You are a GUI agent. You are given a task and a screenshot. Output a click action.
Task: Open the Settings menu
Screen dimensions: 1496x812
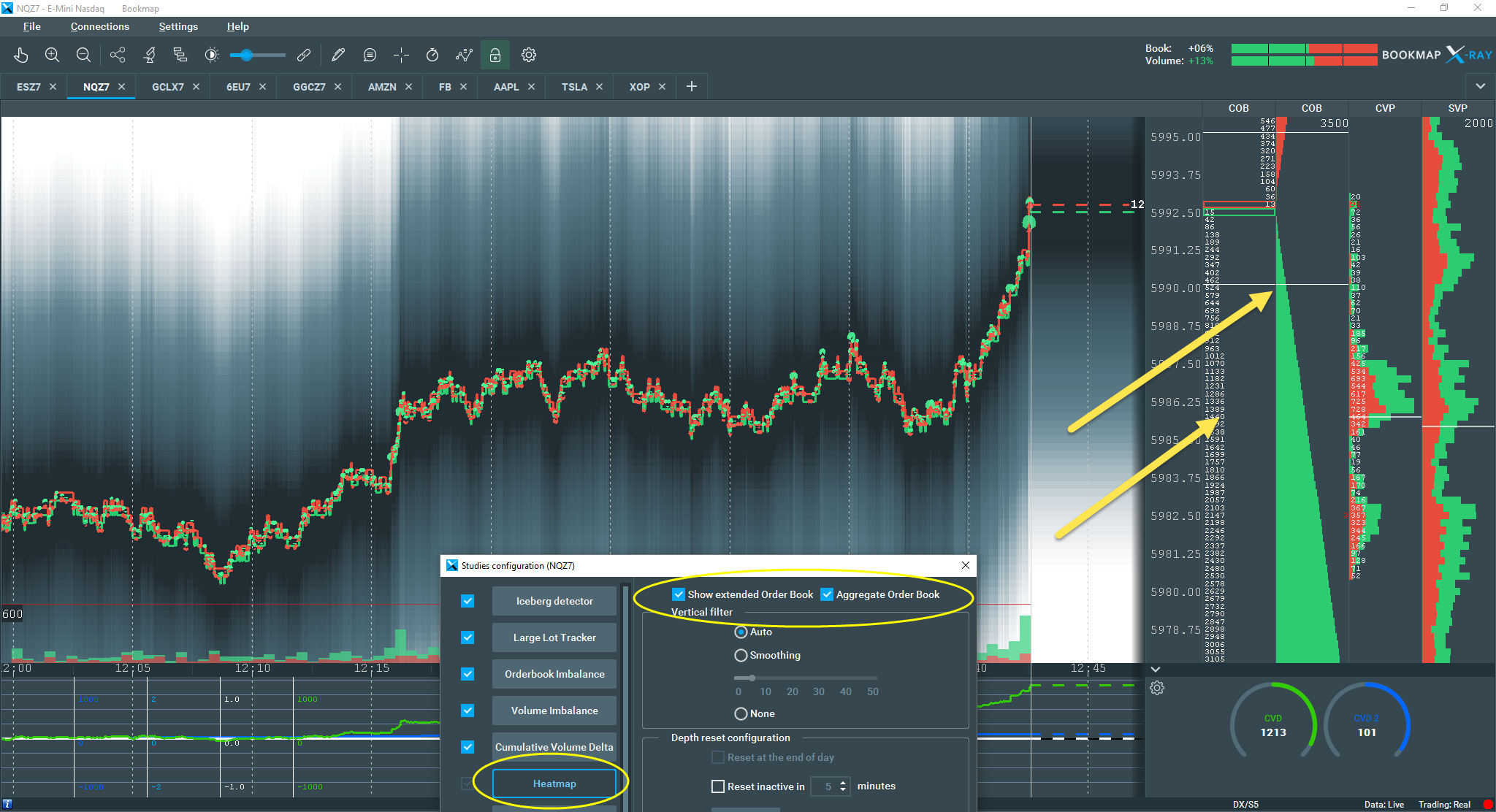point(178,26)
